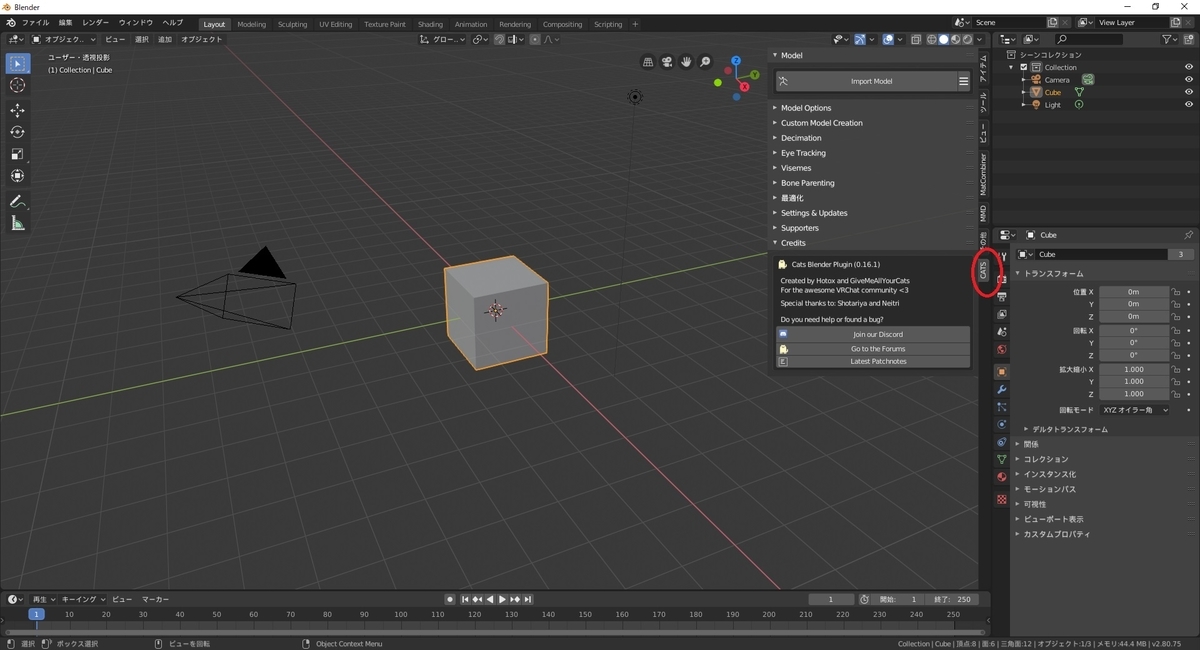Click the Go to the Forums button
1200x650 pixels.
click(873, 348)
